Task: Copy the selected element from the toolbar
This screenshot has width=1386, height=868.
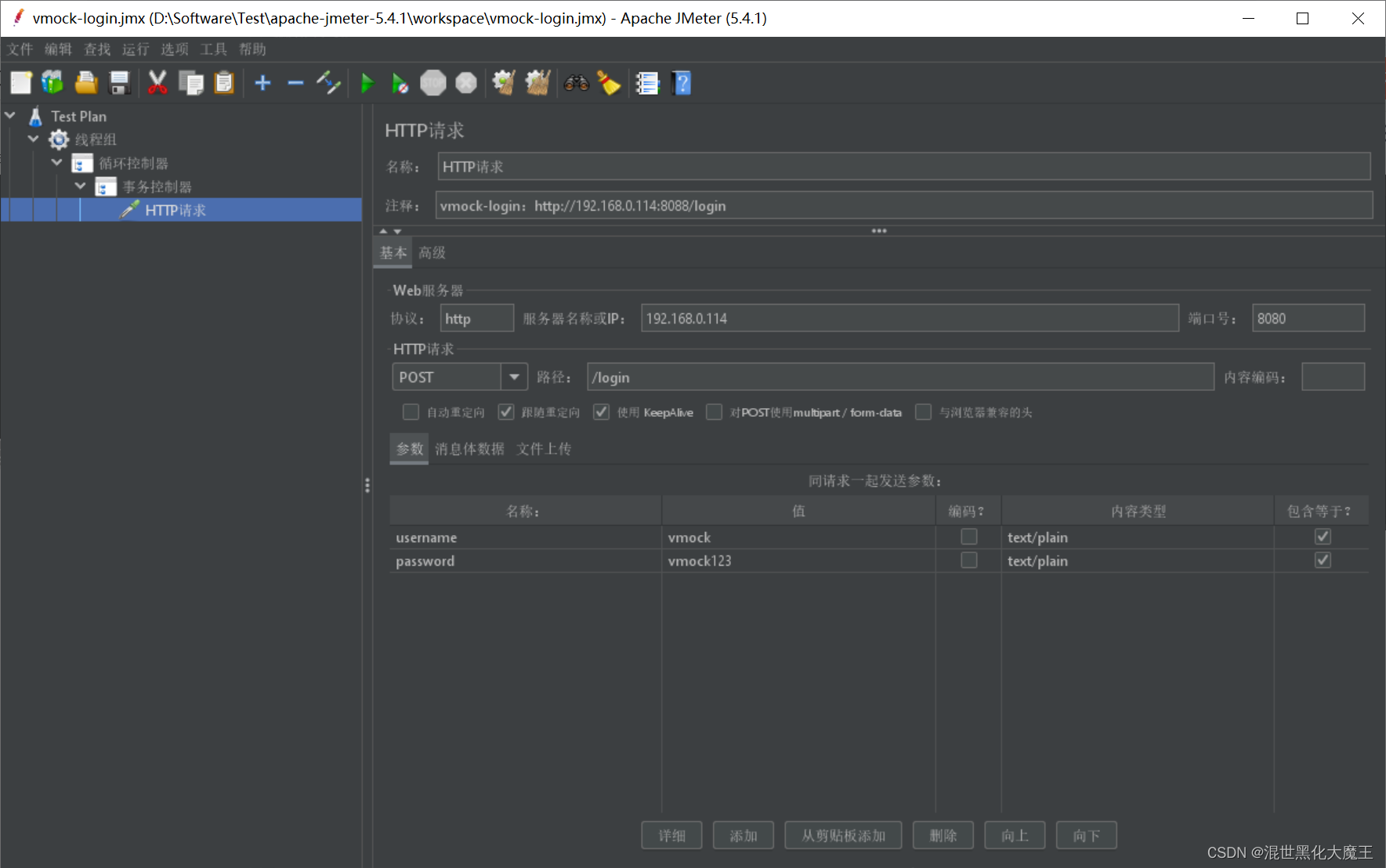Action: coord(191,82)
